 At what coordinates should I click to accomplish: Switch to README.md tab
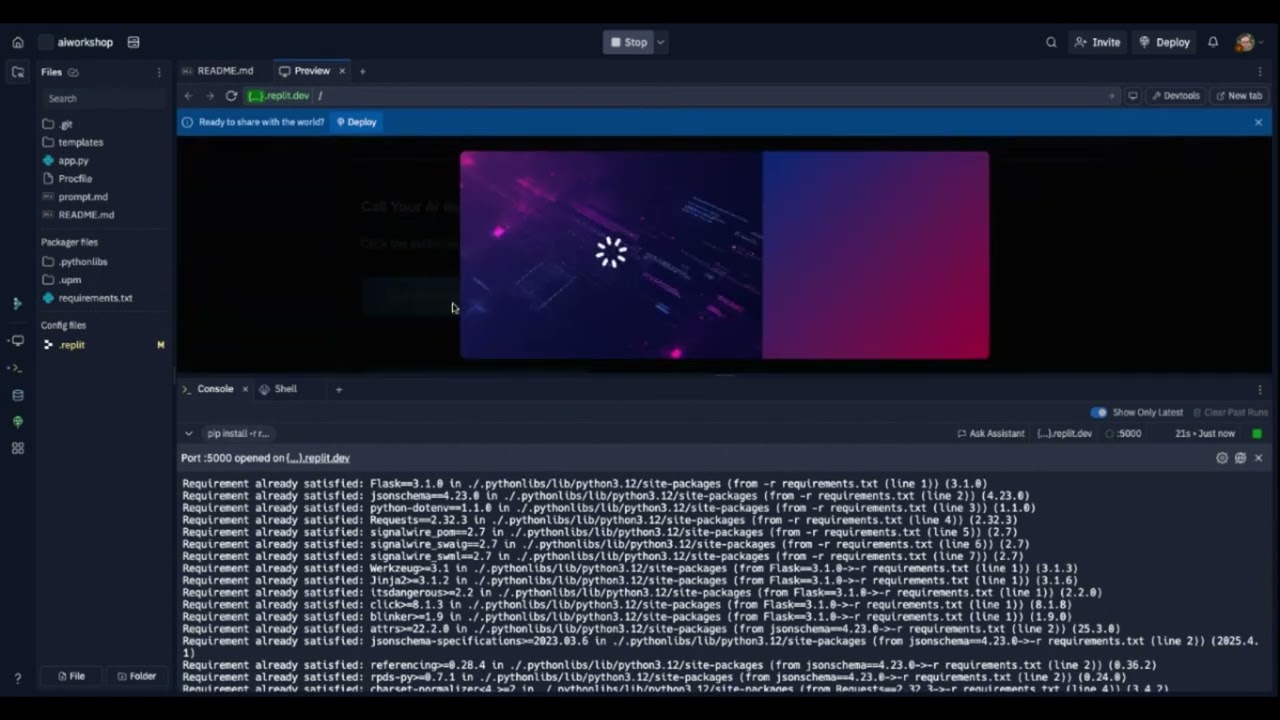[218, 71]
